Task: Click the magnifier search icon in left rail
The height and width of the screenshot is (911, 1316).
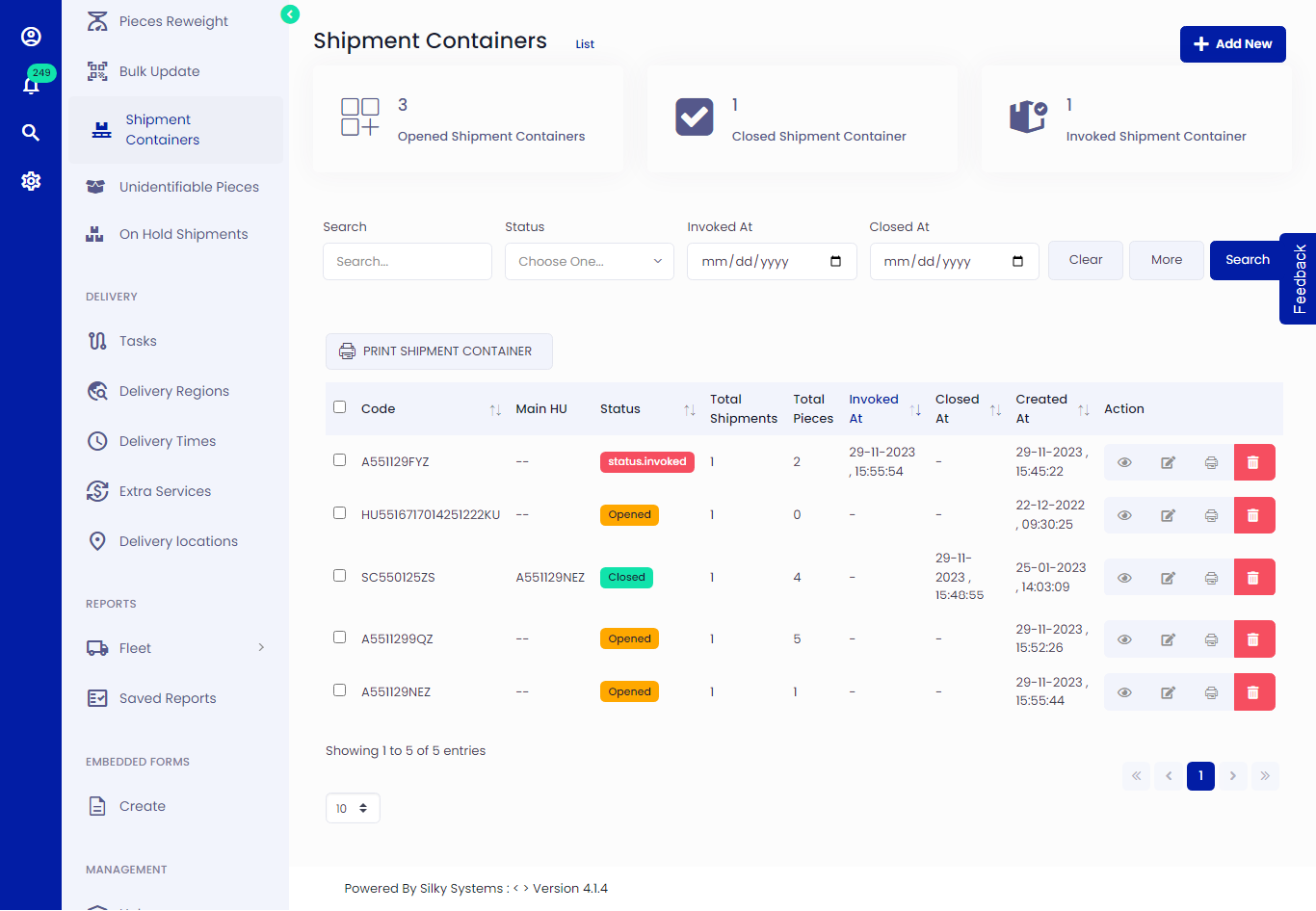Action: click(x=31, y=133)
